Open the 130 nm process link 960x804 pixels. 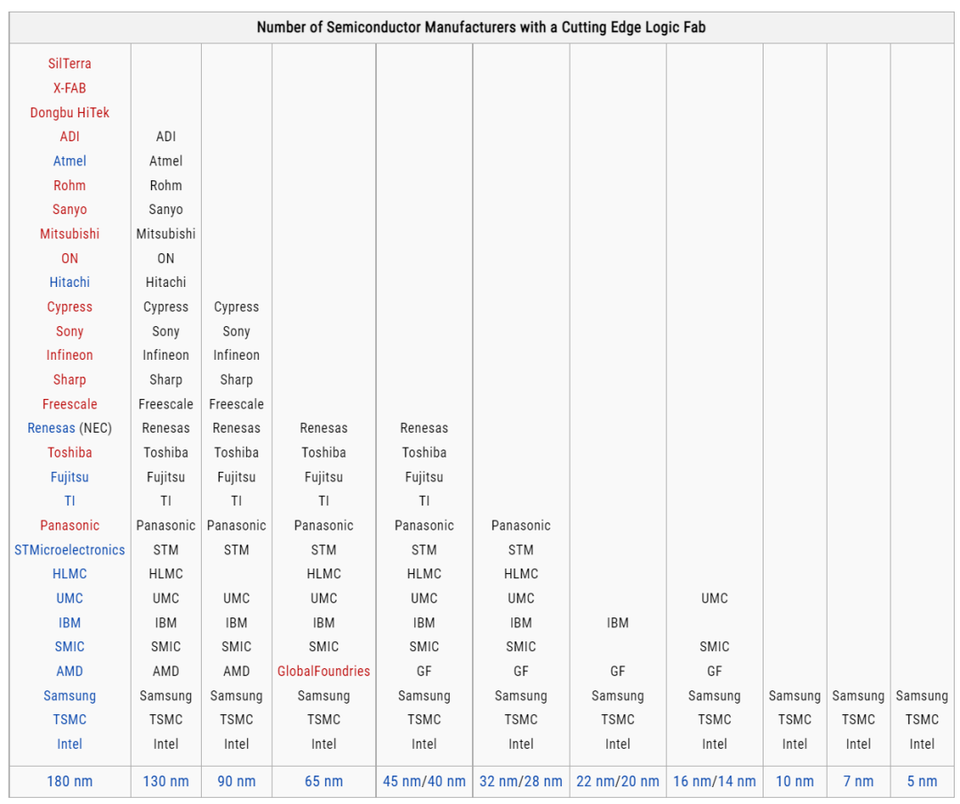coord(166,781)
